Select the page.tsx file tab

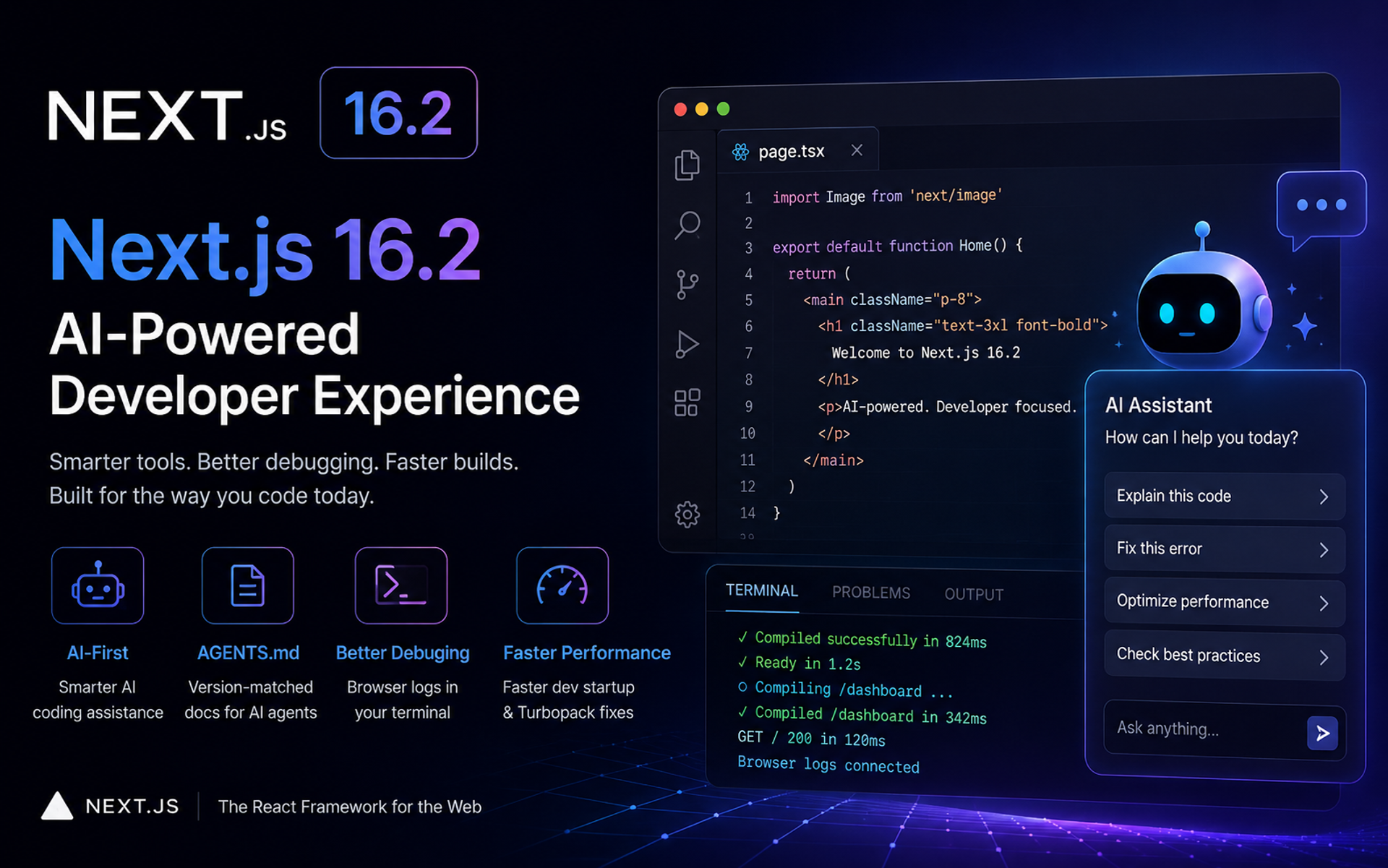click(798, 151)
